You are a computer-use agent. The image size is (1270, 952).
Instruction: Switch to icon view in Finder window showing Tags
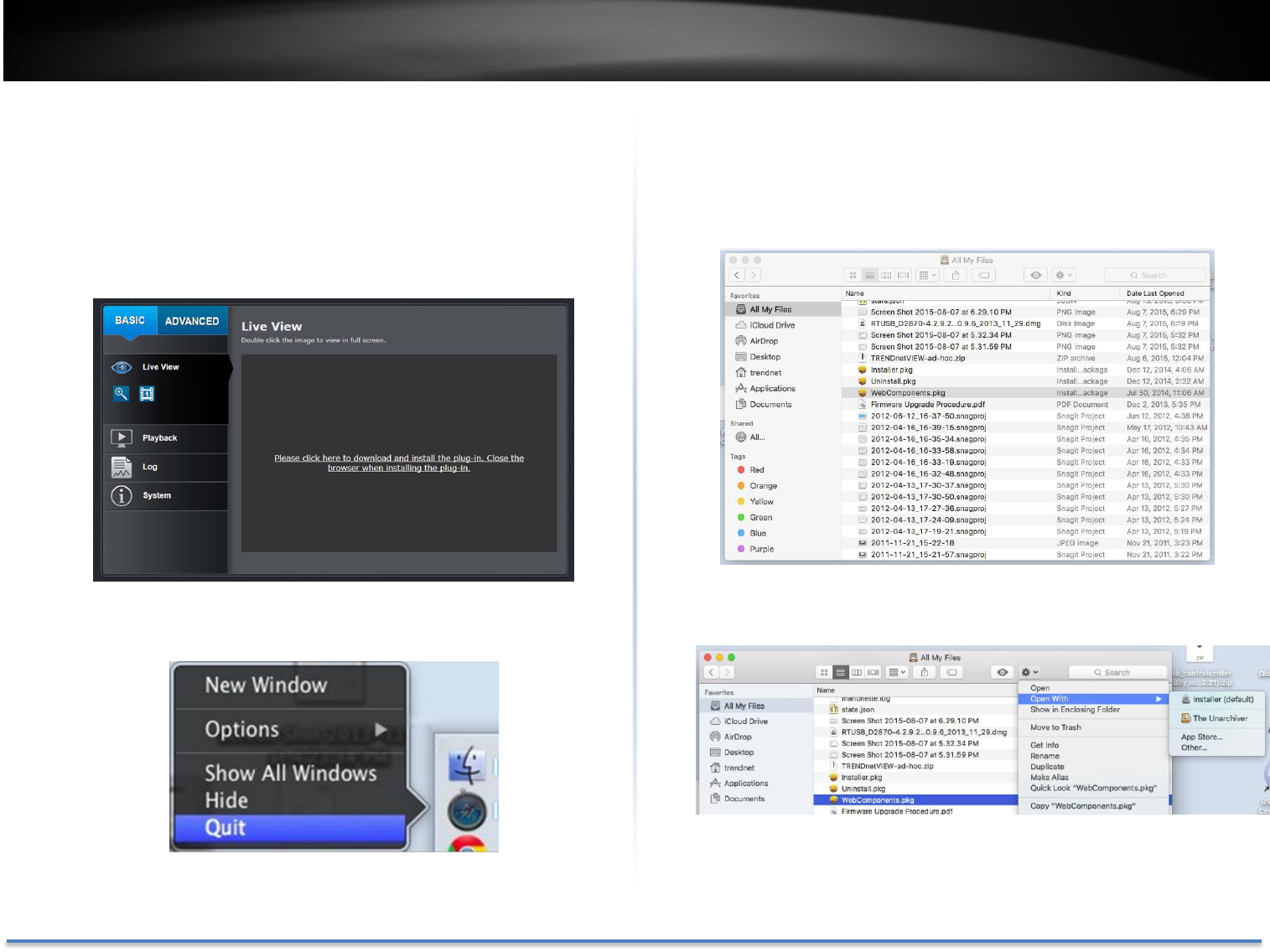(x=853, y=275)
